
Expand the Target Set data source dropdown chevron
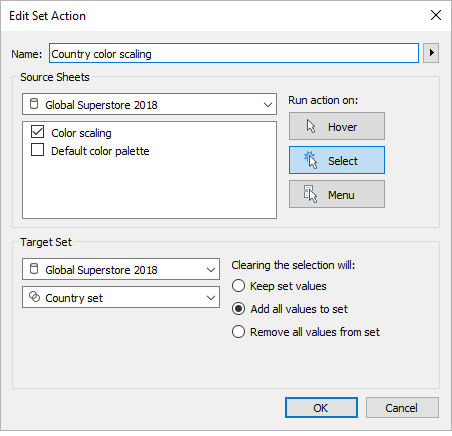click(x=211, y=269)
